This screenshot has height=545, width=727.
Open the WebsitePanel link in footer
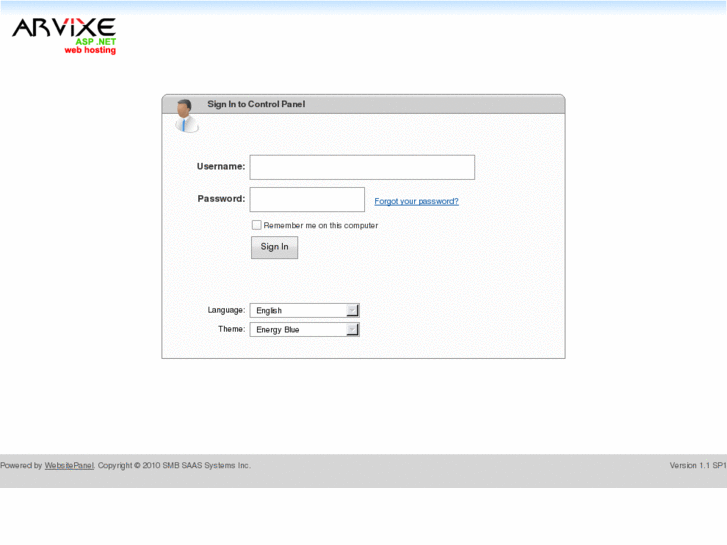pos(69,466)
